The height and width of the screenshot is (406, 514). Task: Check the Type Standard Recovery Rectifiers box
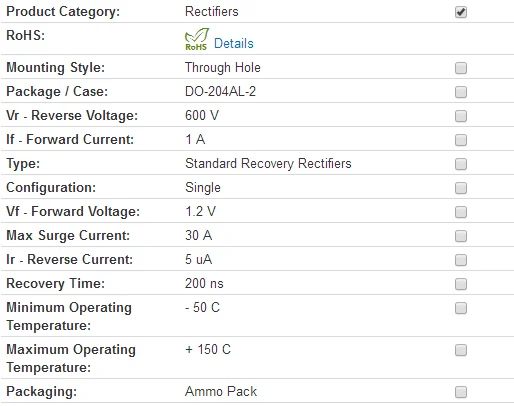(x=461, y=164)
